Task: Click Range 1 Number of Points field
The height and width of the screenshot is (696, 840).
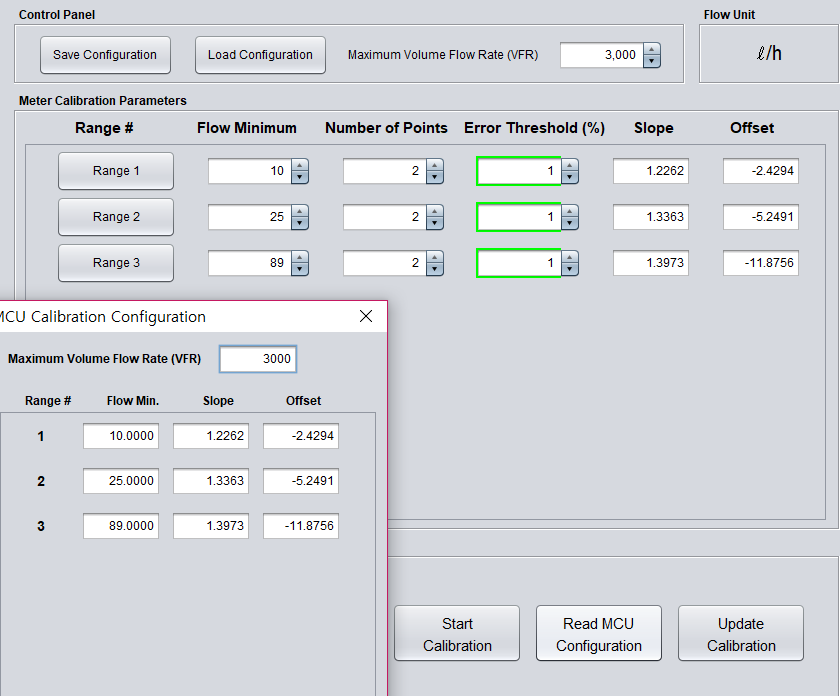Action: 385,171
